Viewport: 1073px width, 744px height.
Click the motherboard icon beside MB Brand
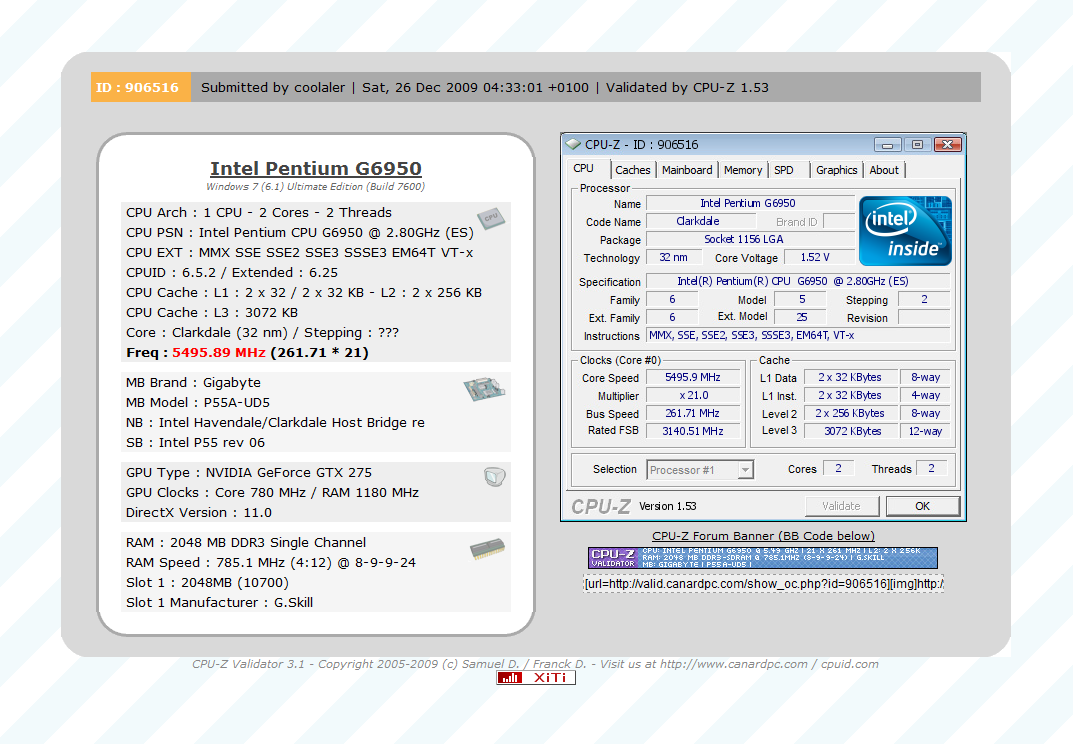[x=484, y=389]
